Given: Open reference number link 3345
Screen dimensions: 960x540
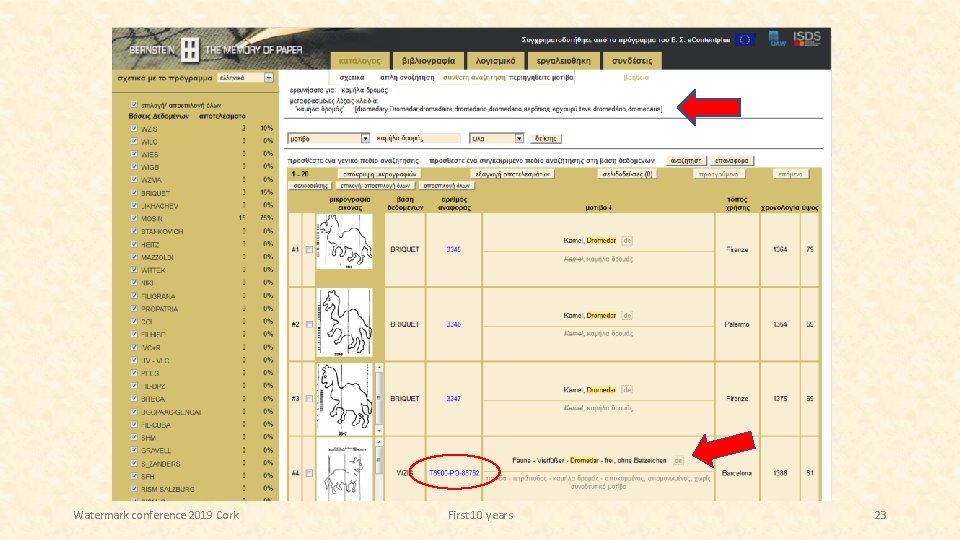Looking at the screenshot, I should point(454,249).
